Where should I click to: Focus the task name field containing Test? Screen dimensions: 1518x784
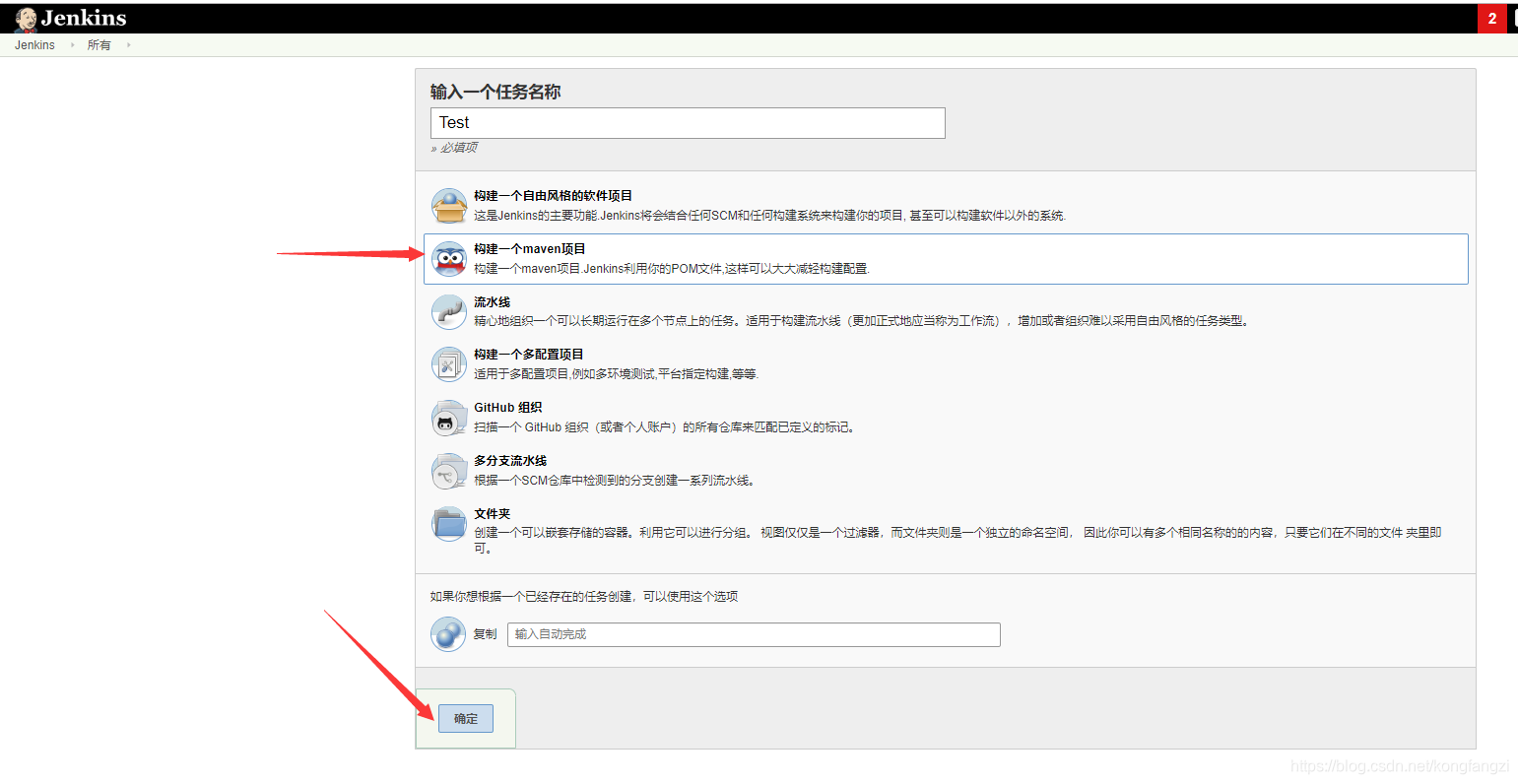[688, 123]
